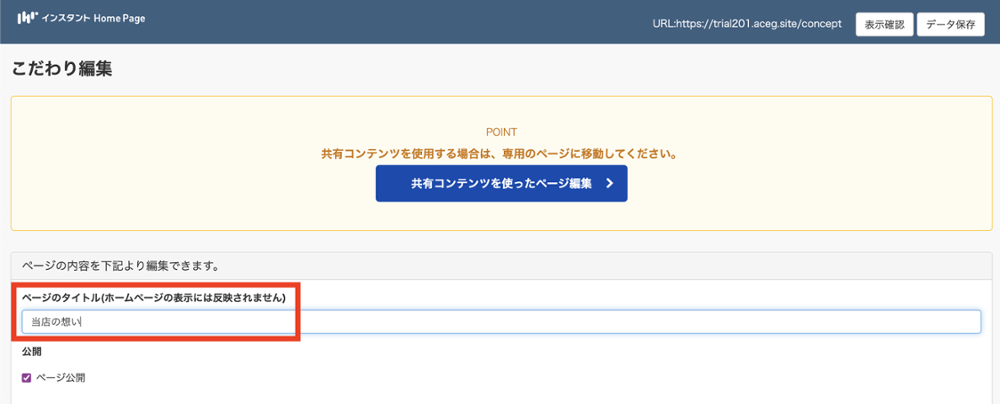The image size is (1000, 404).
Task: Uncheck the ページ公開 checkbox
Action: click(x=27, y=378)
